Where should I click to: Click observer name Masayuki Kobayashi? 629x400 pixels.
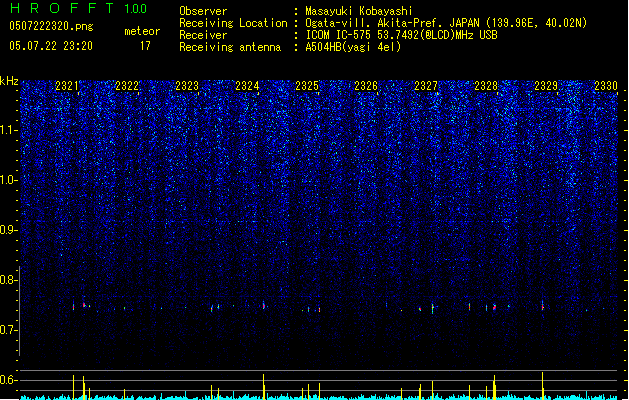pos(359,11)
